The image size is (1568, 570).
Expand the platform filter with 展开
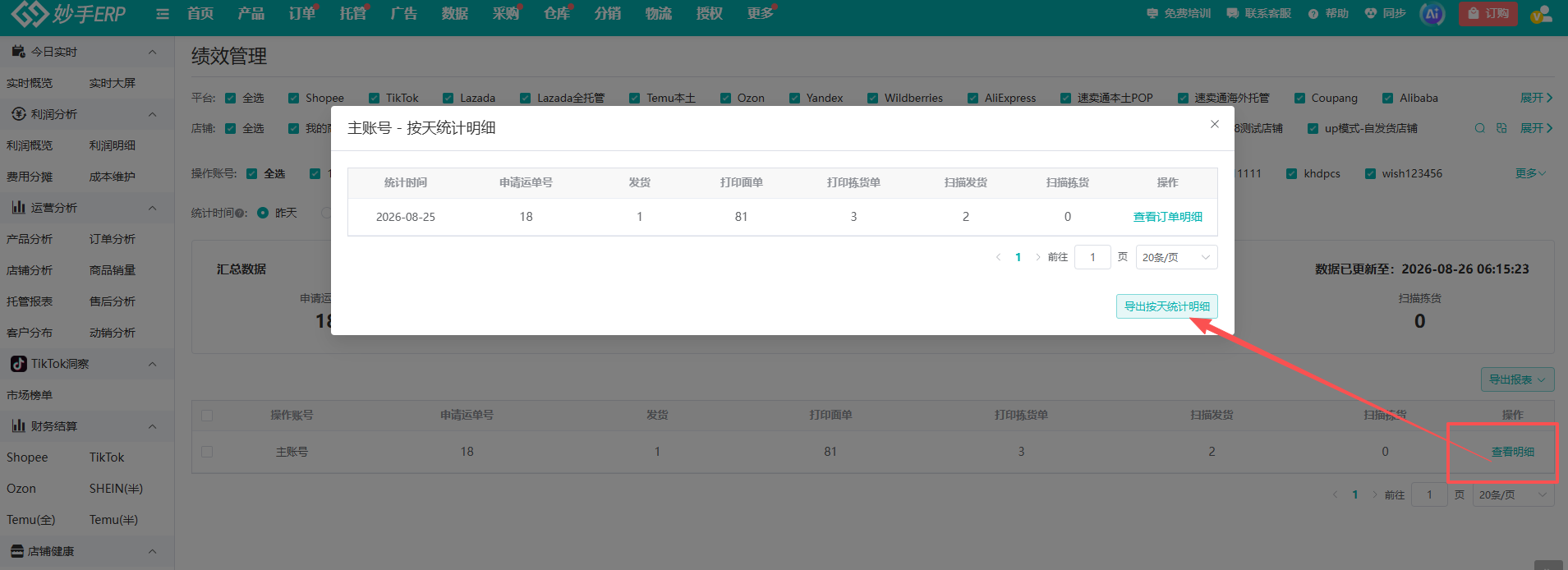(1536, 98)
